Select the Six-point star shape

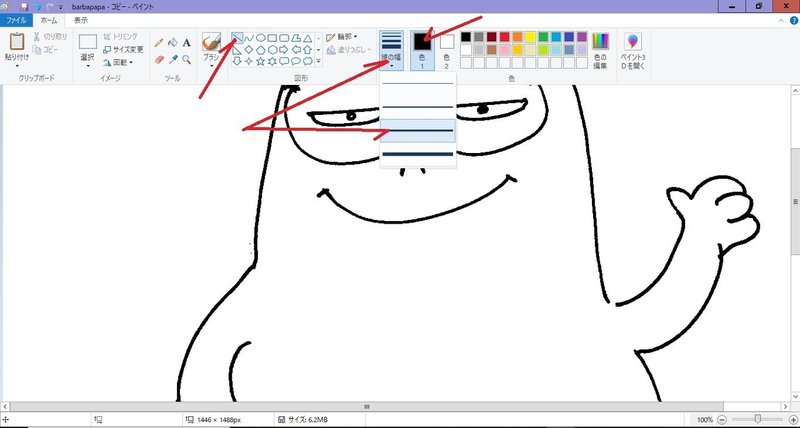point(272,61)
